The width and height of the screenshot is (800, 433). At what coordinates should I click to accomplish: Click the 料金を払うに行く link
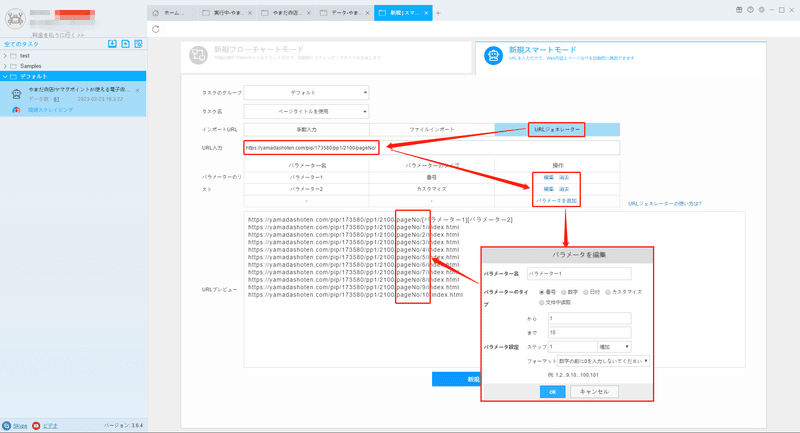(x=58, y=35)
